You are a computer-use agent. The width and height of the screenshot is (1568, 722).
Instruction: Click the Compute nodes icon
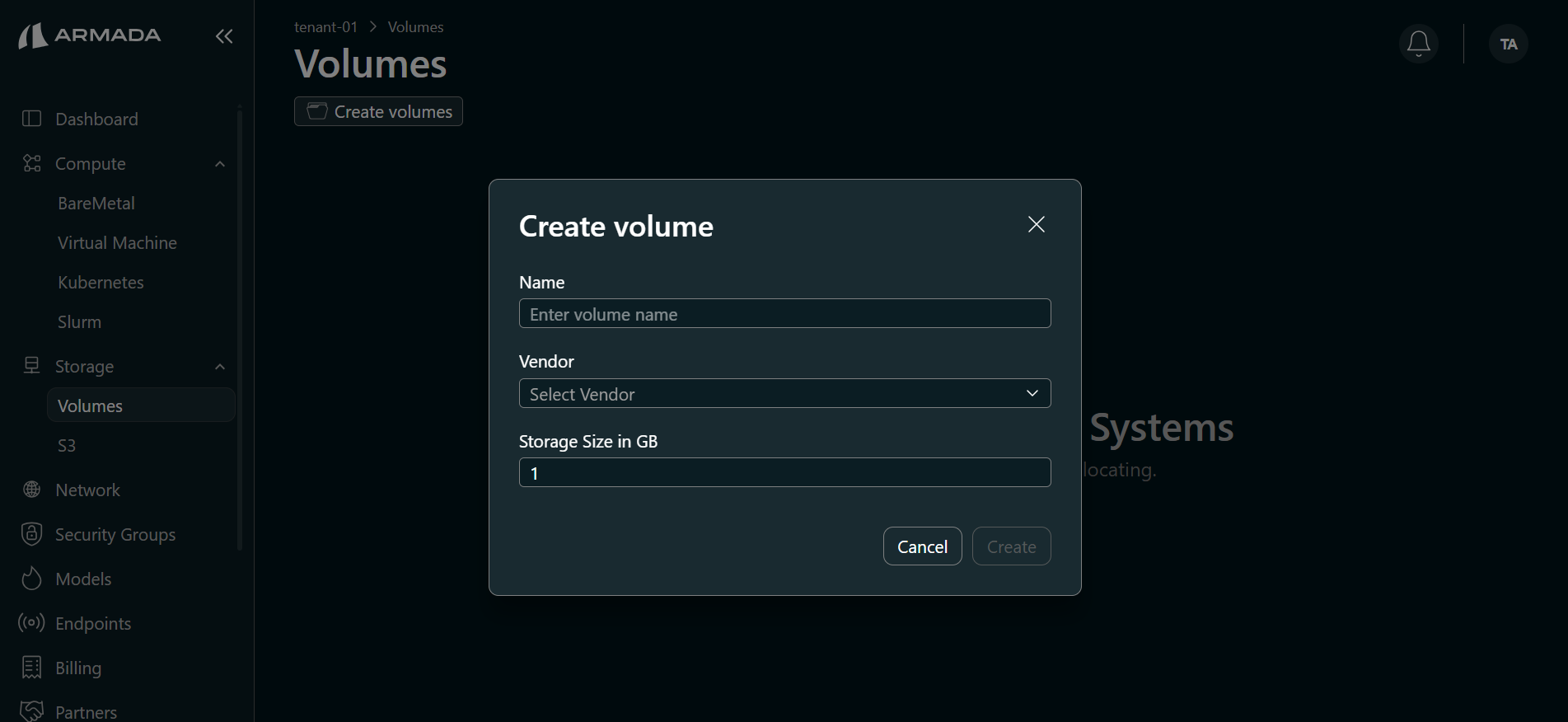[31, 163]
